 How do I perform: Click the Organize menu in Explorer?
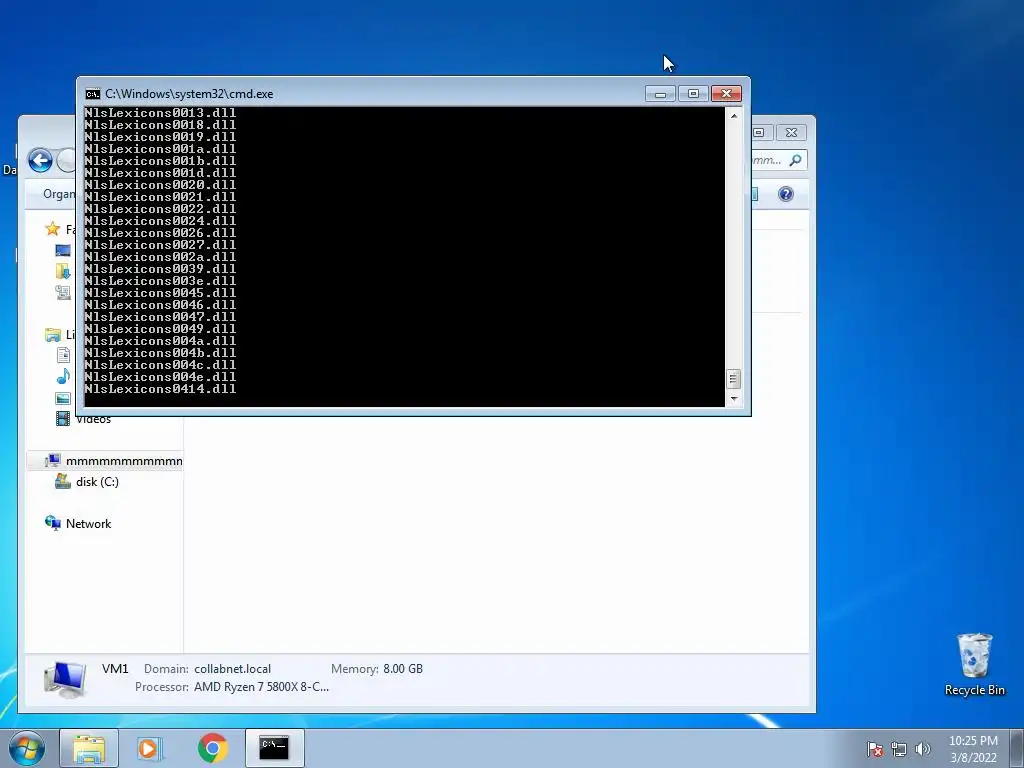pyautogui.click(x=59, y=194)
